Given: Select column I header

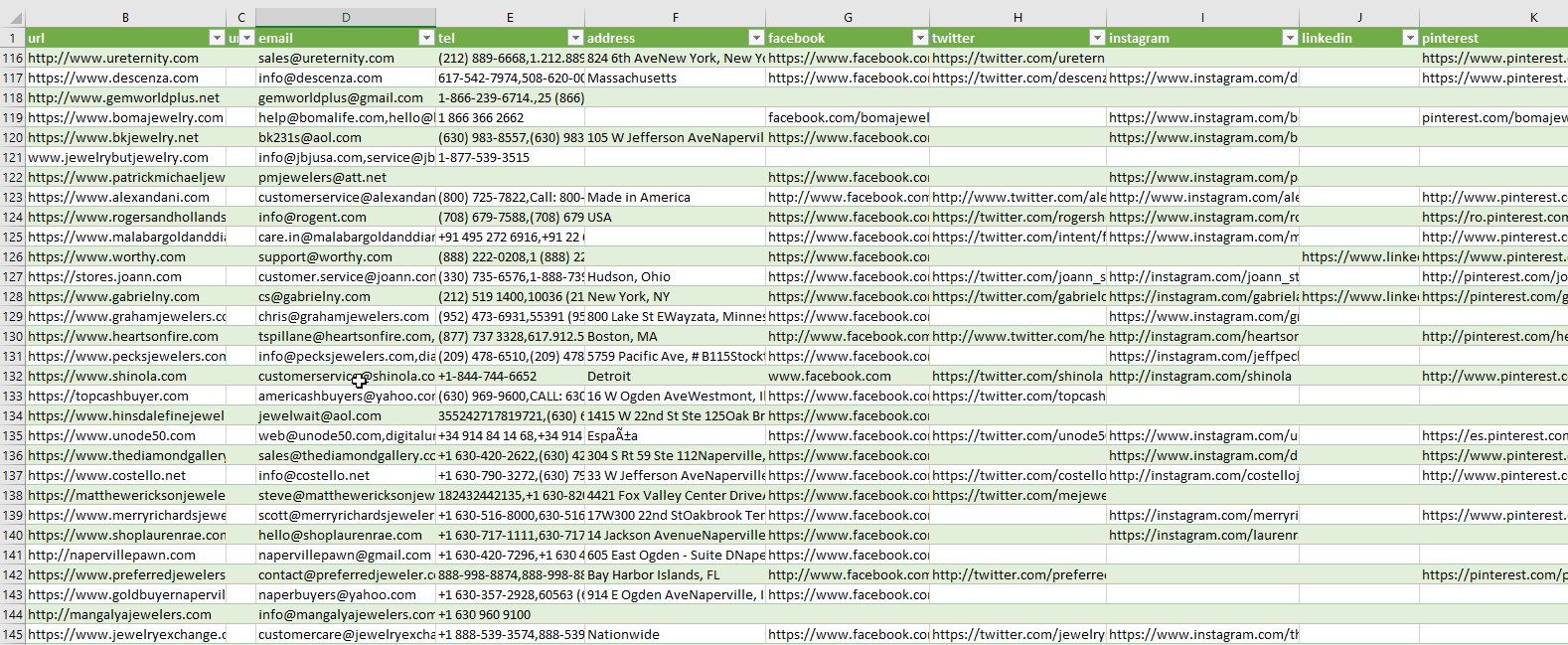Looking at the screenshot, I should (1202, 18).
